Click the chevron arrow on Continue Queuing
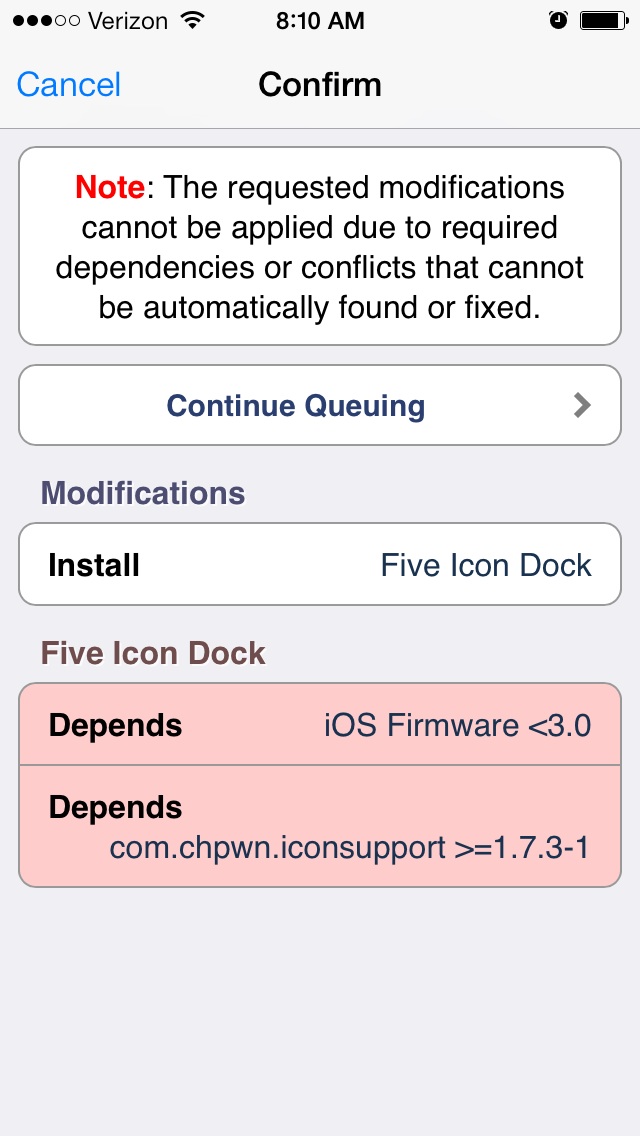This screenshot has width=640, height=1136. pos(582,405)
